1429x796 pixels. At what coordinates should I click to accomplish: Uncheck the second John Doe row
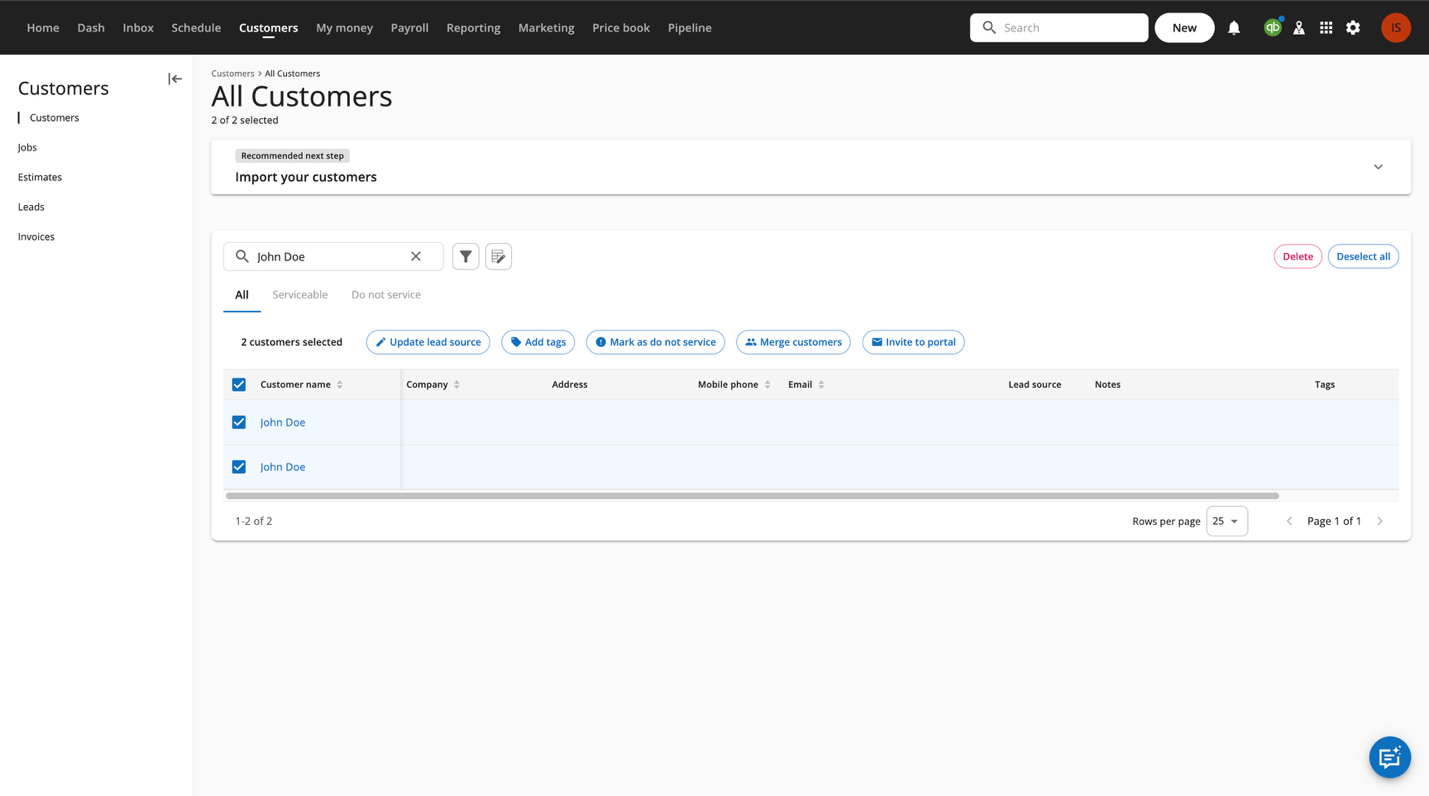239,467
